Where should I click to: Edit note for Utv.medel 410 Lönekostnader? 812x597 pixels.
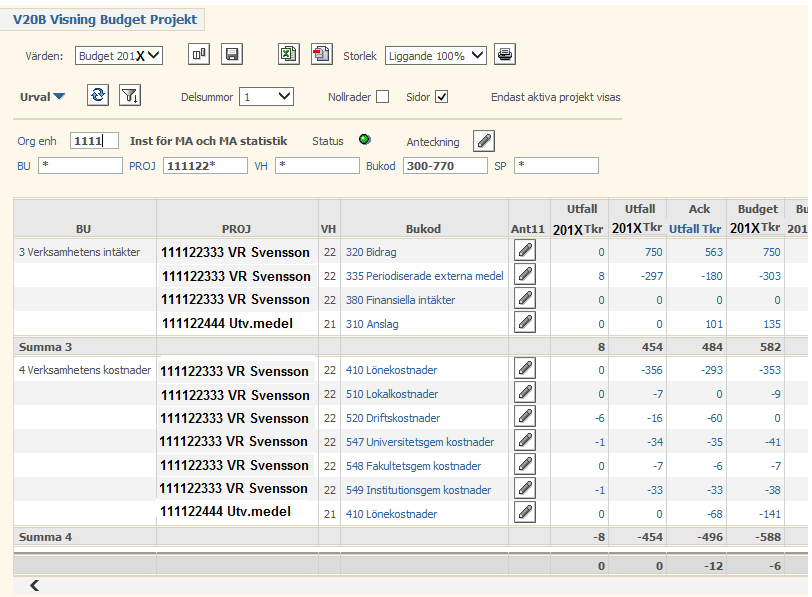click(x=525, y=513)
